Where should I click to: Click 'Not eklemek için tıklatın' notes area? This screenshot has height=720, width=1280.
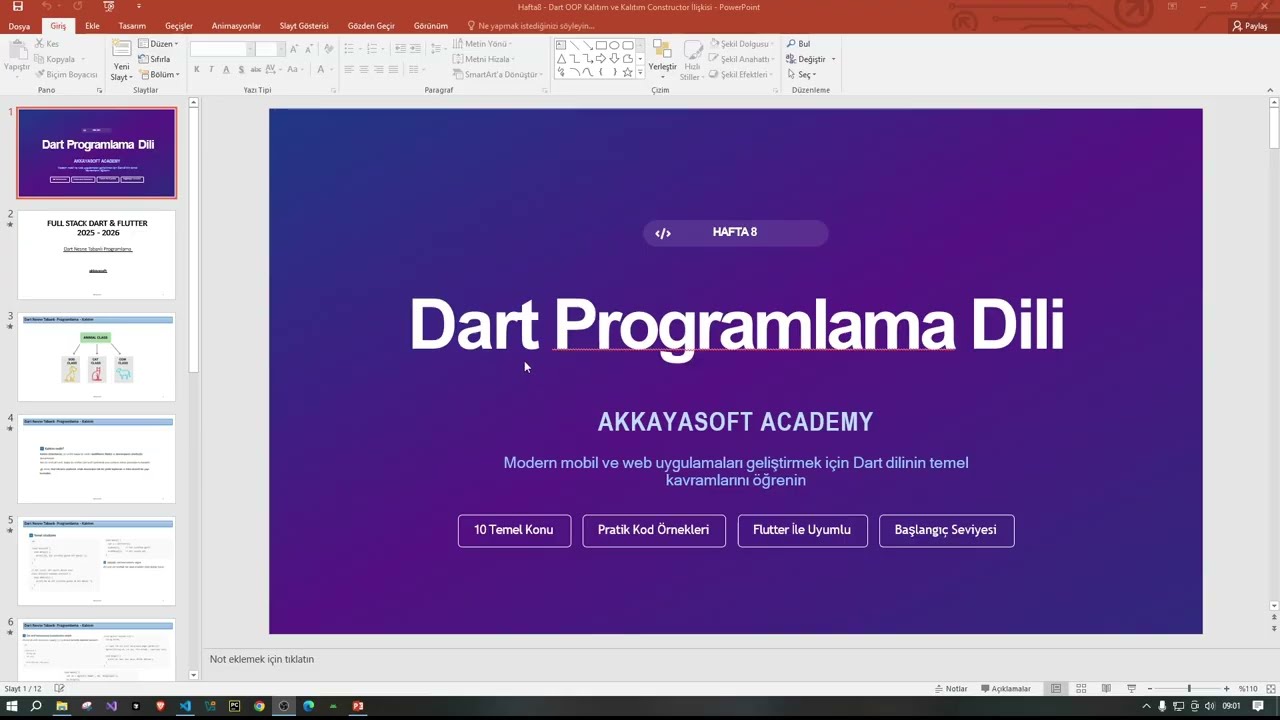pyautogui.click(x=262, y=659)
